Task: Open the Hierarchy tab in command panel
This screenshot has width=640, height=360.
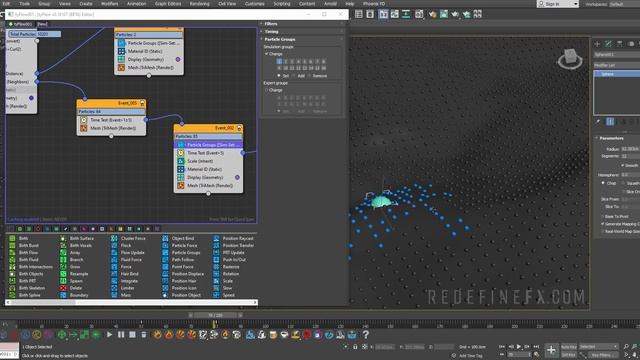Action: tap(620, 44)
